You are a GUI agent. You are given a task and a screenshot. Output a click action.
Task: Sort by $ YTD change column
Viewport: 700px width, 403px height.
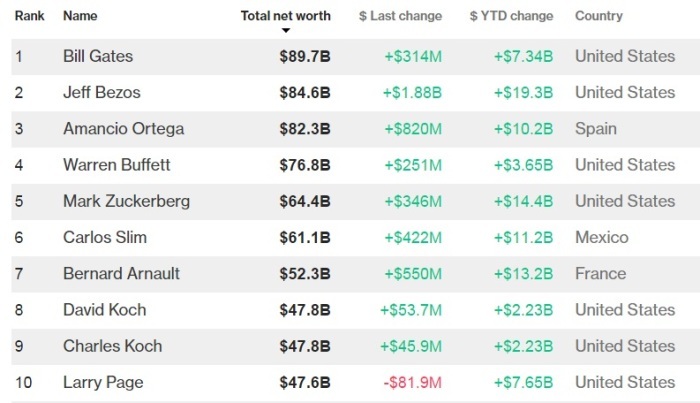[511, 16]
